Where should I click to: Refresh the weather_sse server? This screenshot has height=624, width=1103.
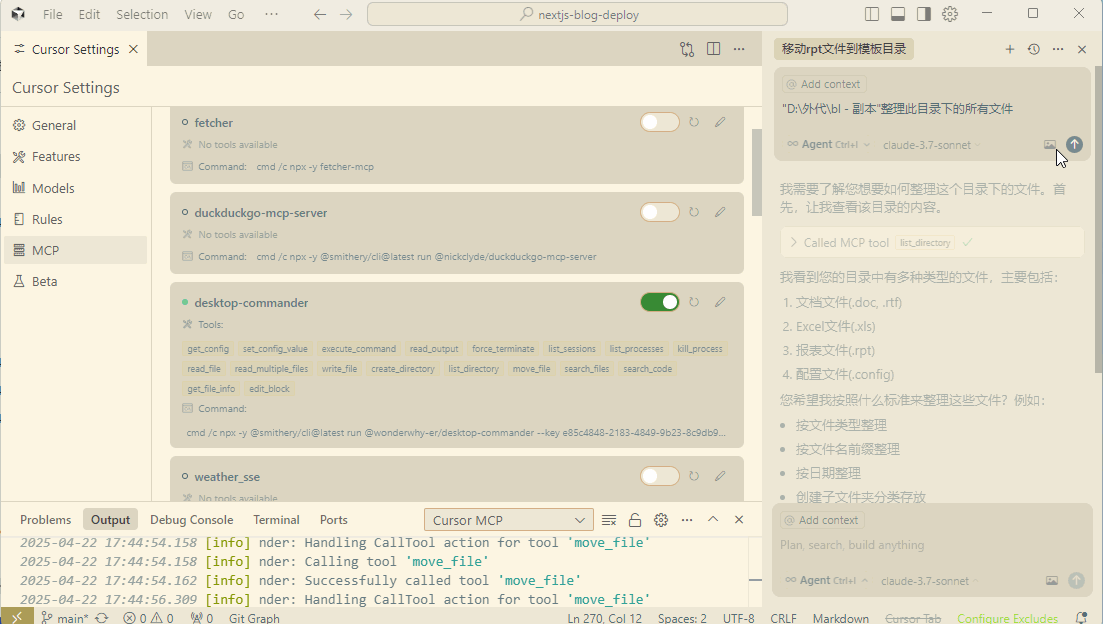pyautogui.click(x=694, y=476)
